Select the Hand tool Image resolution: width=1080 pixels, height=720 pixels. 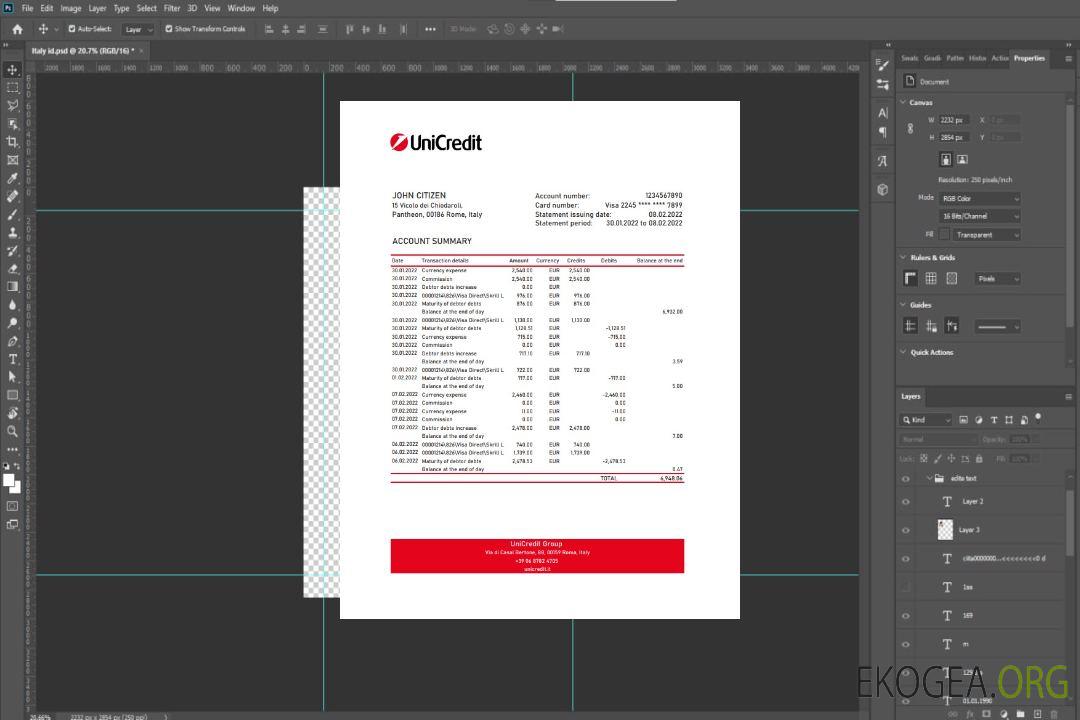pos(12,413)
